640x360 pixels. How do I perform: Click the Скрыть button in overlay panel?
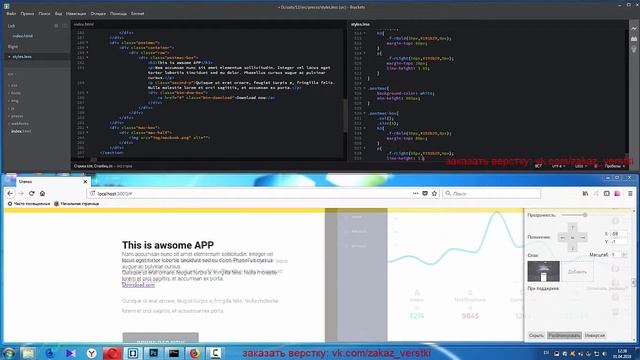pos(536,336)
